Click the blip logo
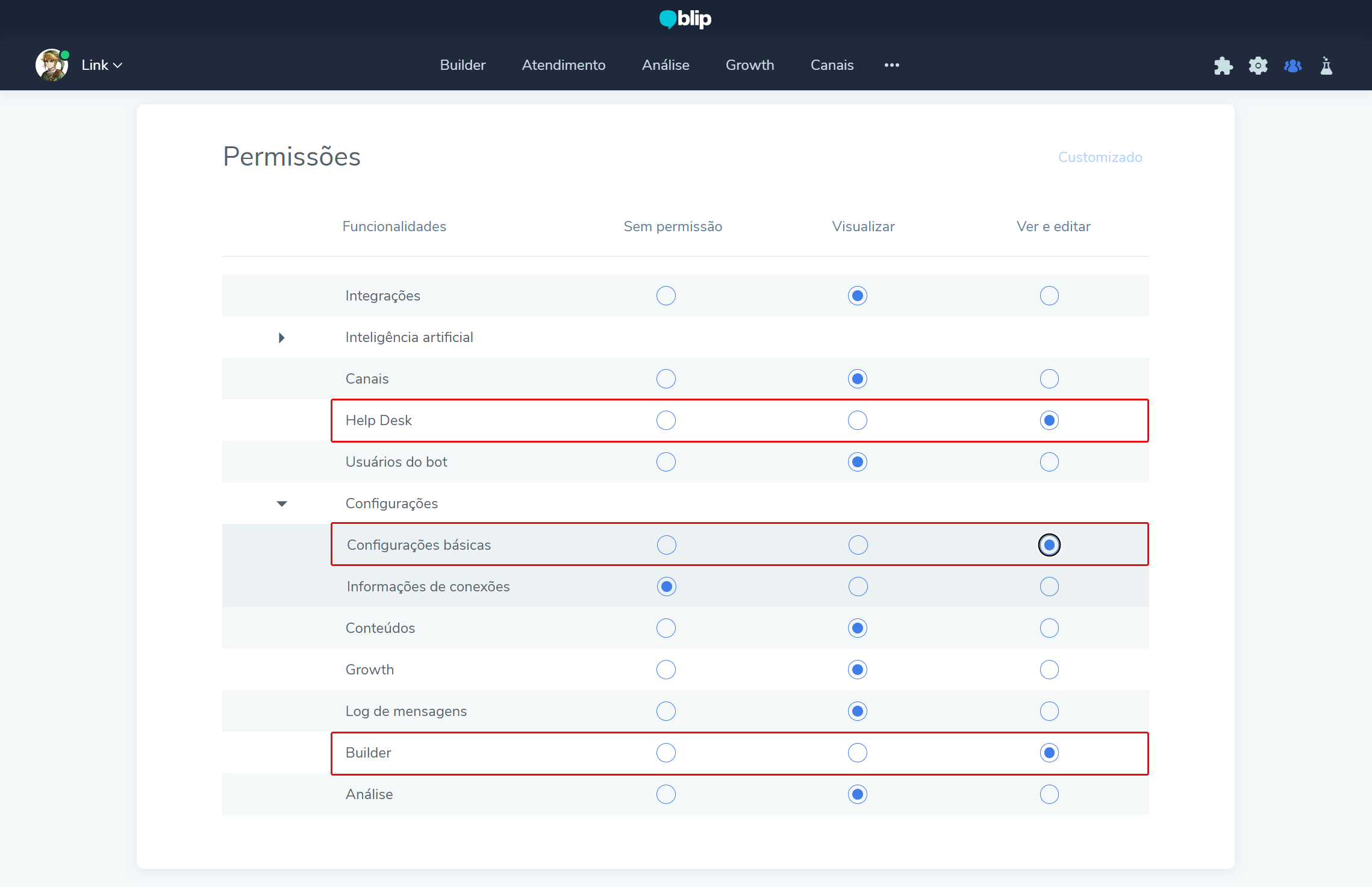 [x=685, y=19]
